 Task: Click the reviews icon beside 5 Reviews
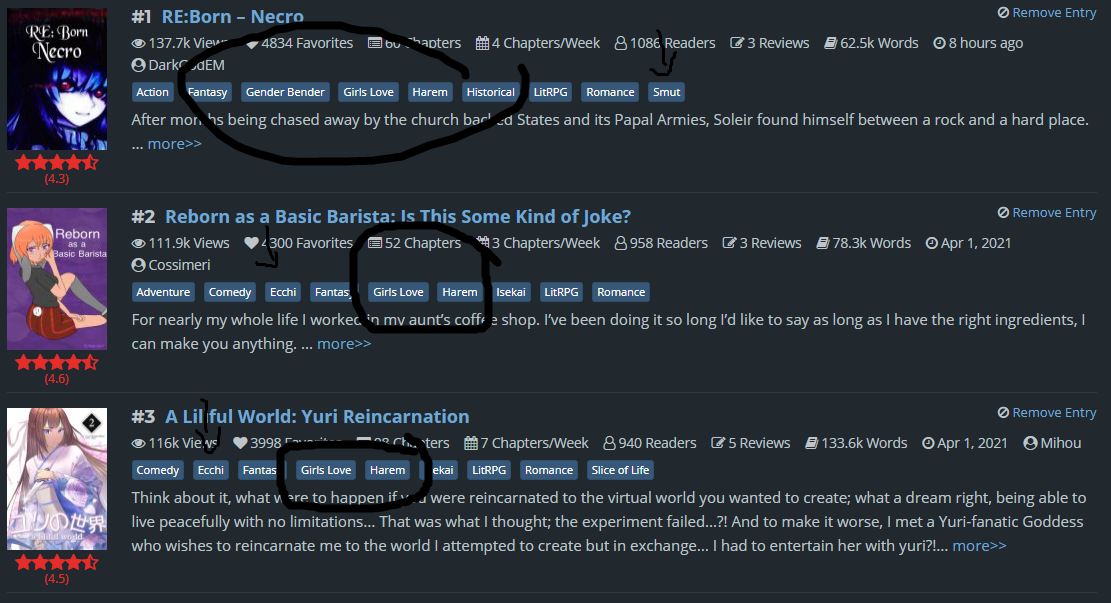(x=718, y=443)
